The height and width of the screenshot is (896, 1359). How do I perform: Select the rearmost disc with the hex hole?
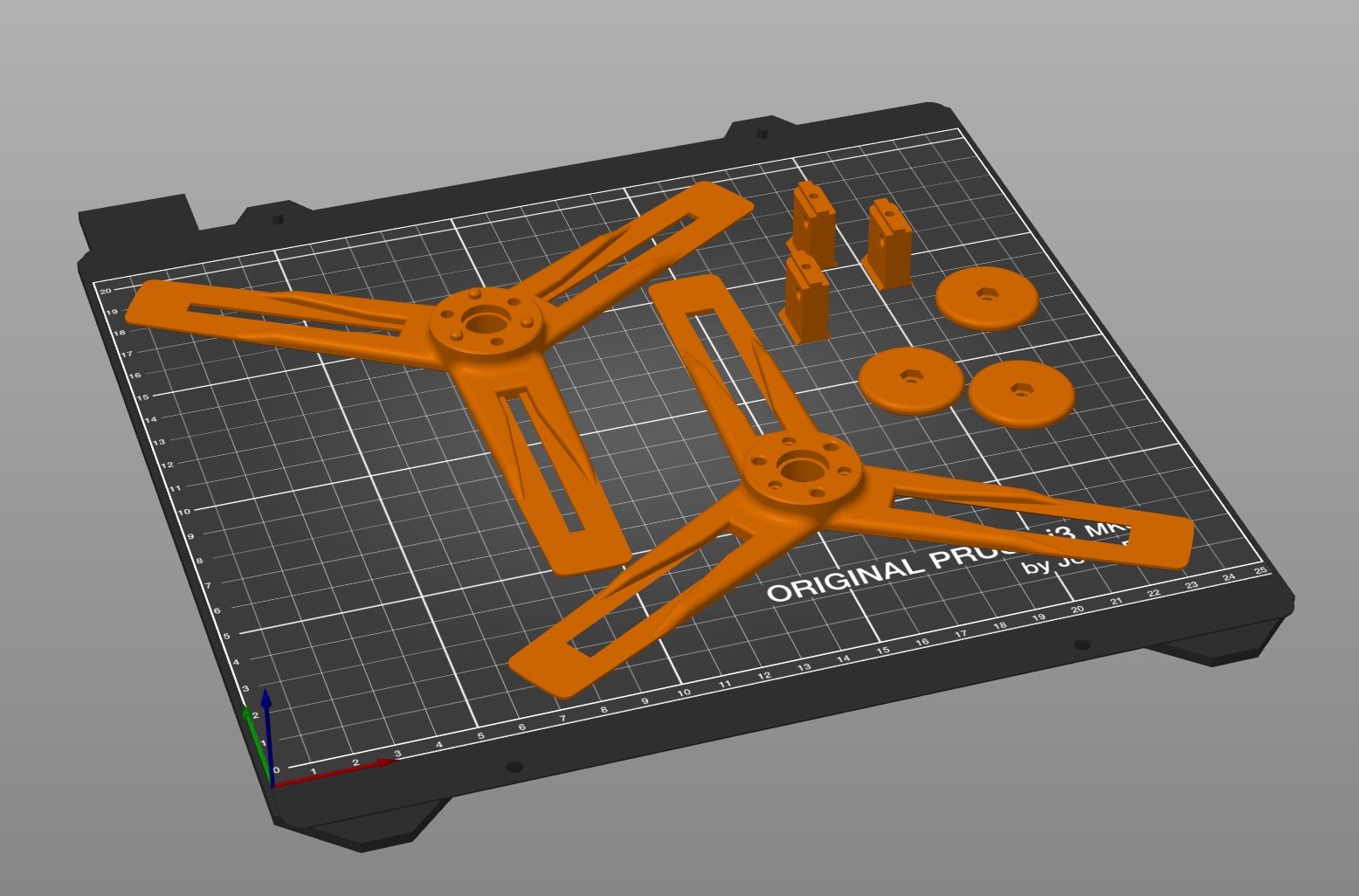tap(987, 297)
